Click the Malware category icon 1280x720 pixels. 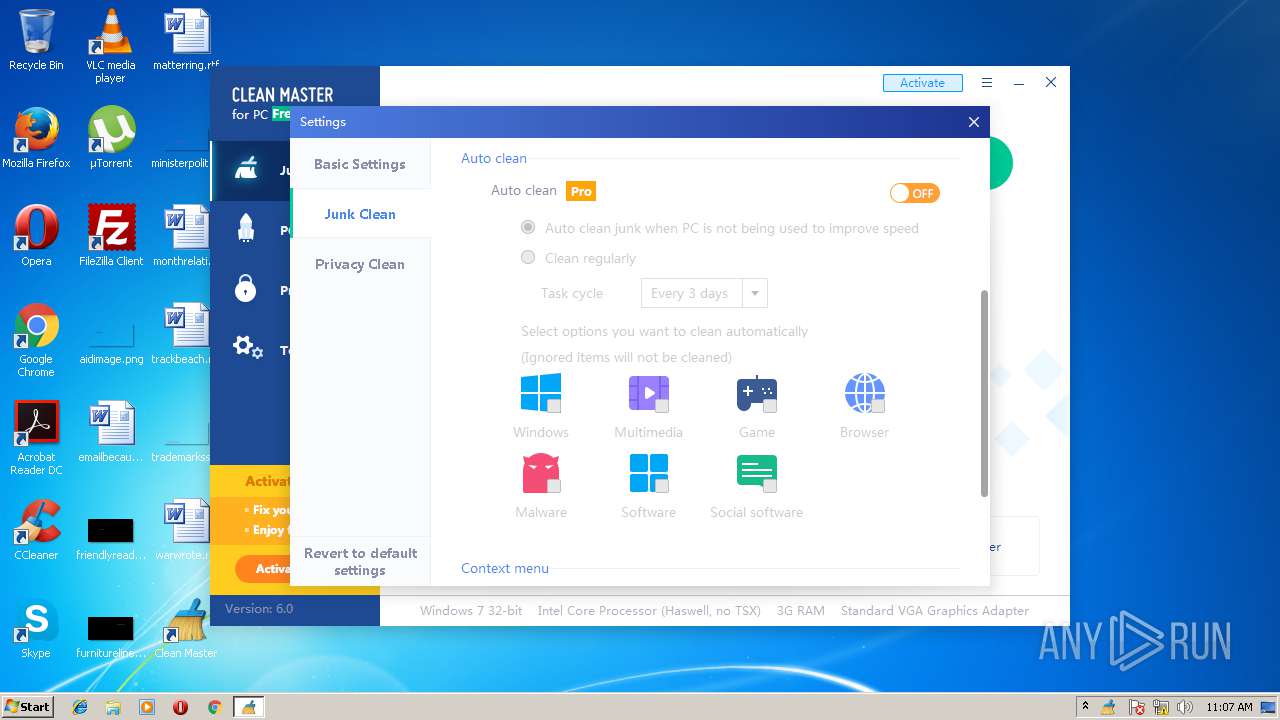click(541, 473)
